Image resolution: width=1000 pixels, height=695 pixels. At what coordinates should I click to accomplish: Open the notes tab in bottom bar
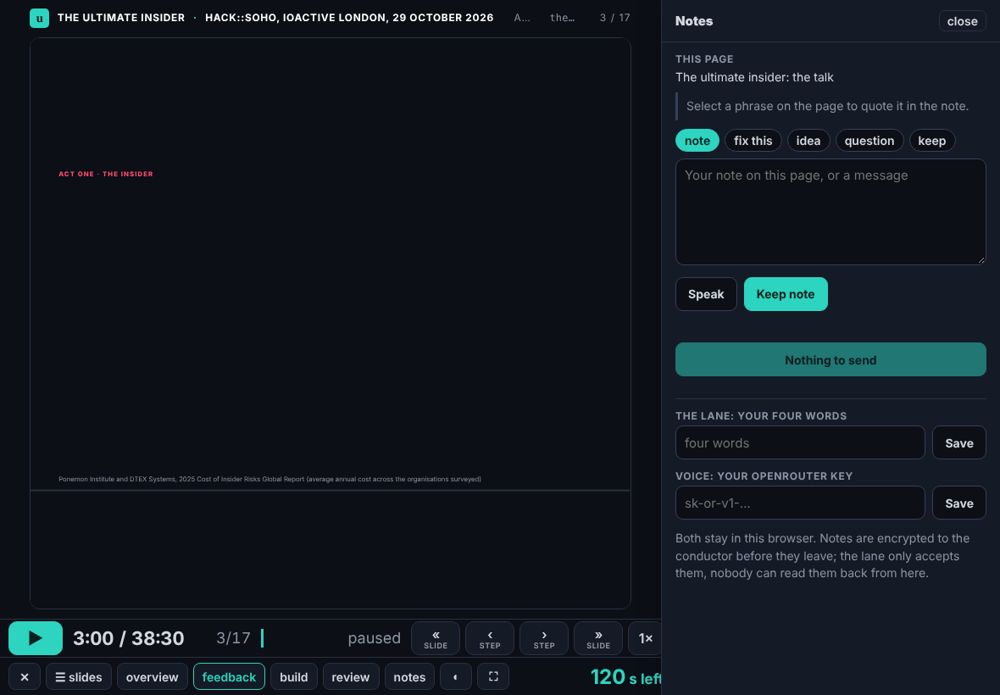[409, 677]
